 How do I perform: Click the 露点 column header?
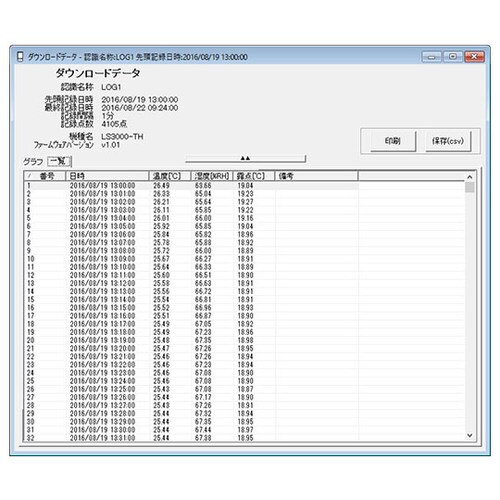coord(254,176)
